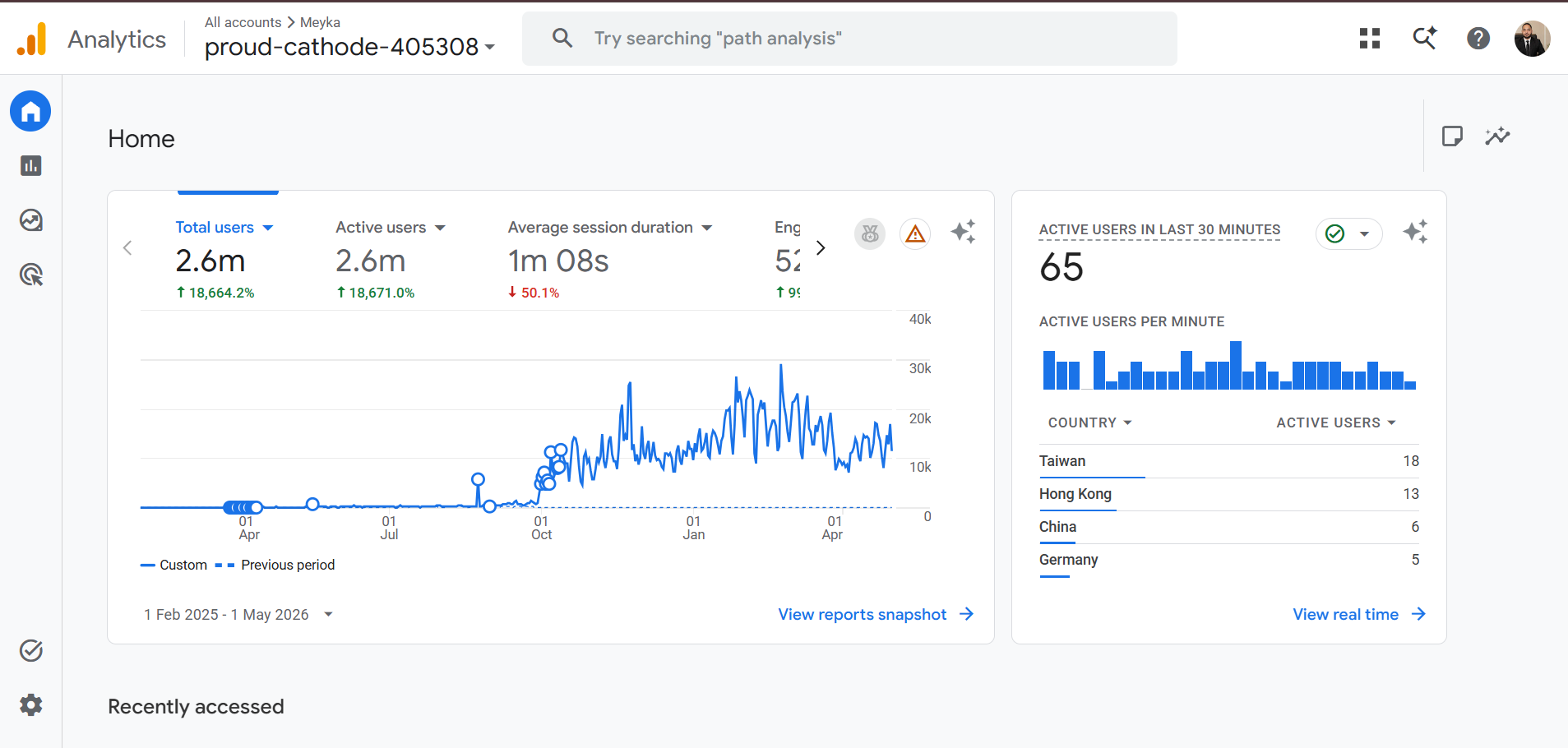The width and height of the screenshot is (1568, 748).
Task: Open Reports bar chart icon in sidebar
Action: 31,166
